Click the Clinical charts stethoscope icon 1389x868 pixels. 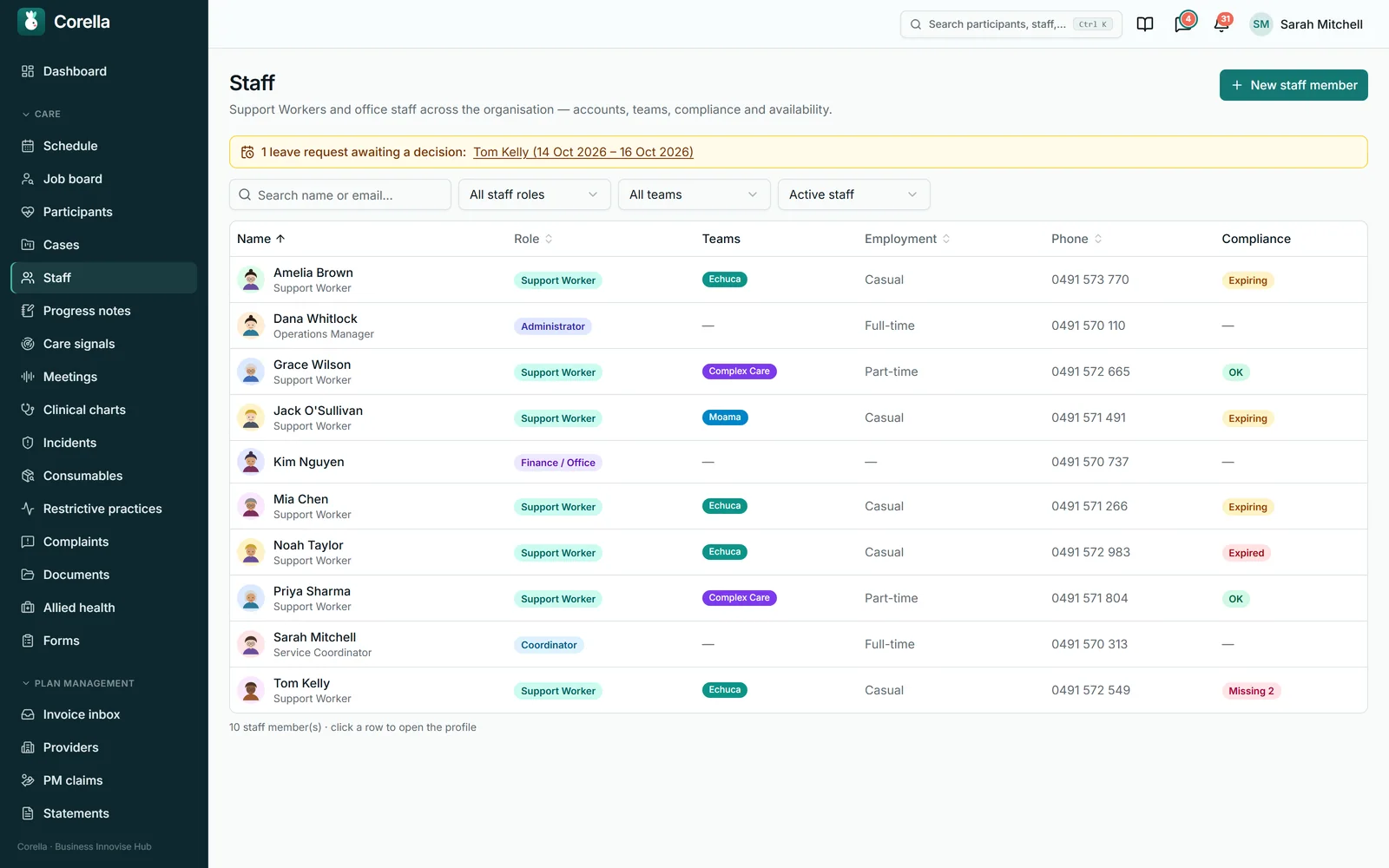(x=28, y=410)
